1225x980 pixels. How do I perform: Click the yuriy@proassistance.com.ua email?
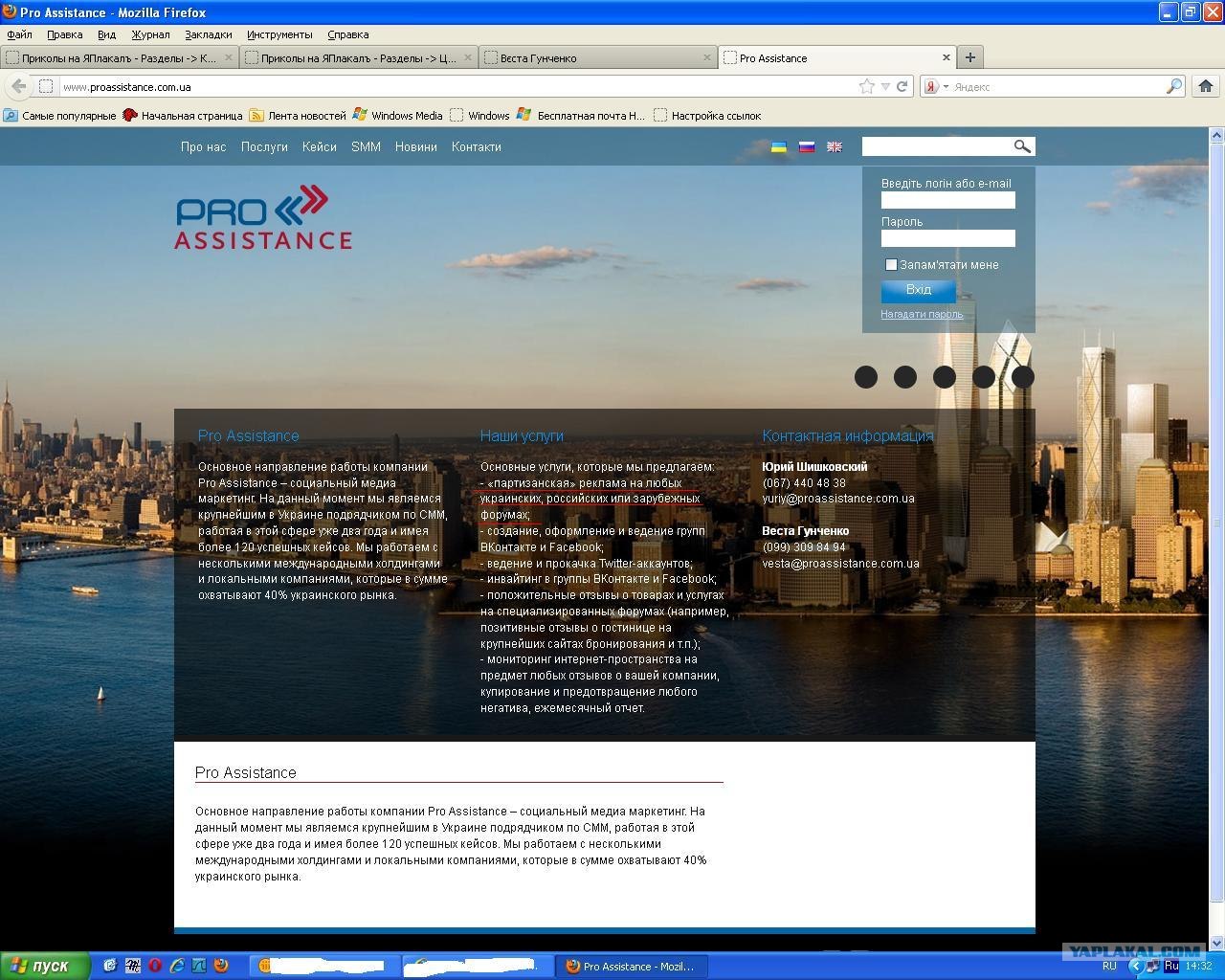point(838,499)
